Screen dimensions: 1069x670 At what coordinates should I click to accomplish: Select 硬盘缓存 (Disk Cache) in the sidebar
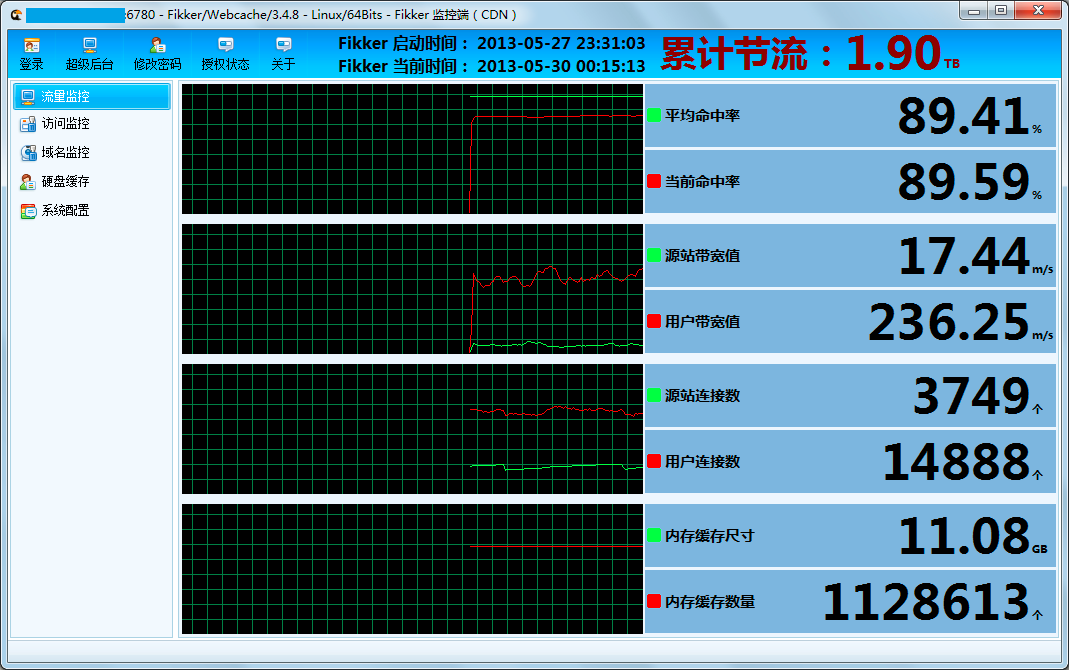[65, 182]
